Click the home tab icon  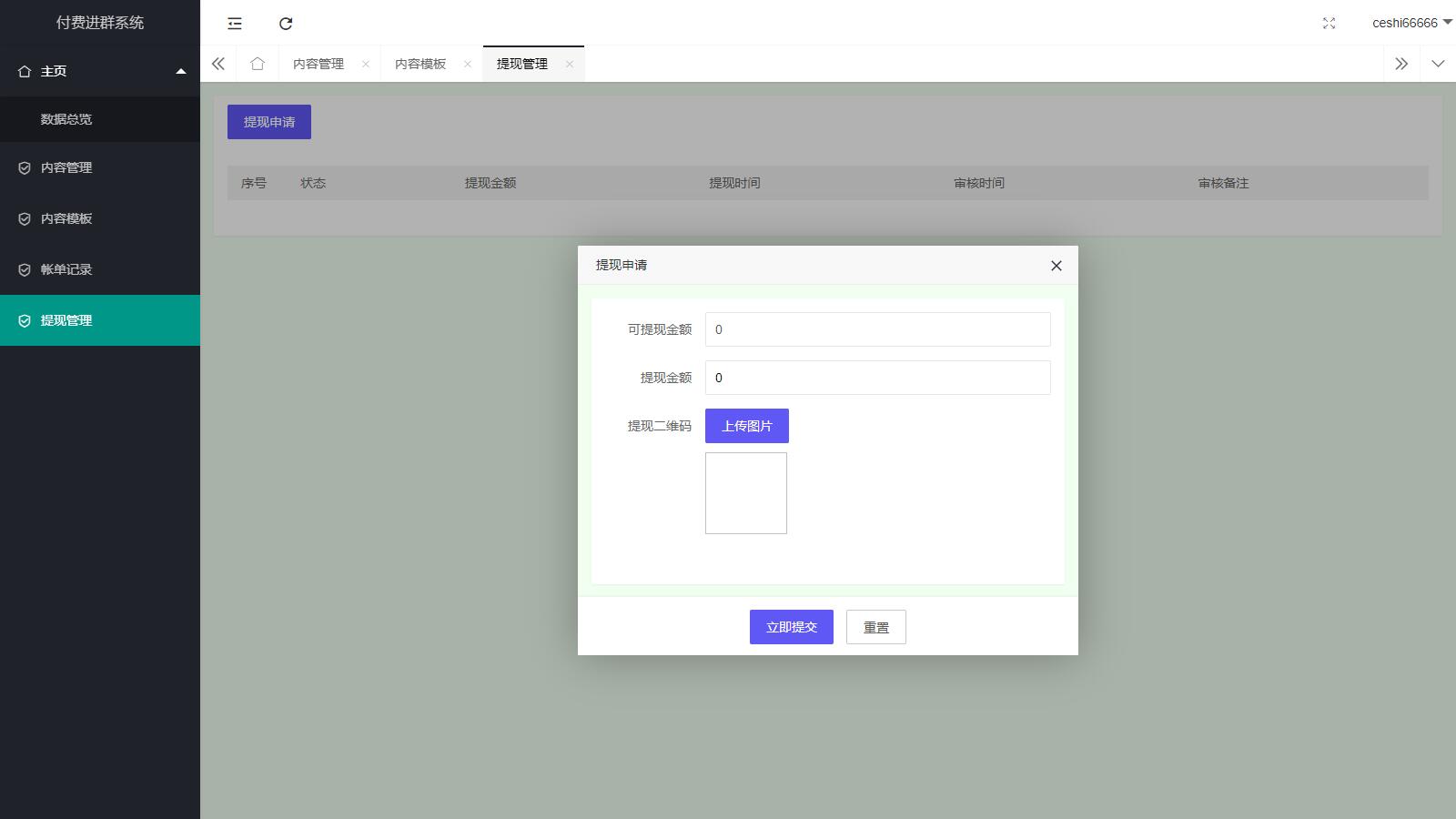point(258,64)
